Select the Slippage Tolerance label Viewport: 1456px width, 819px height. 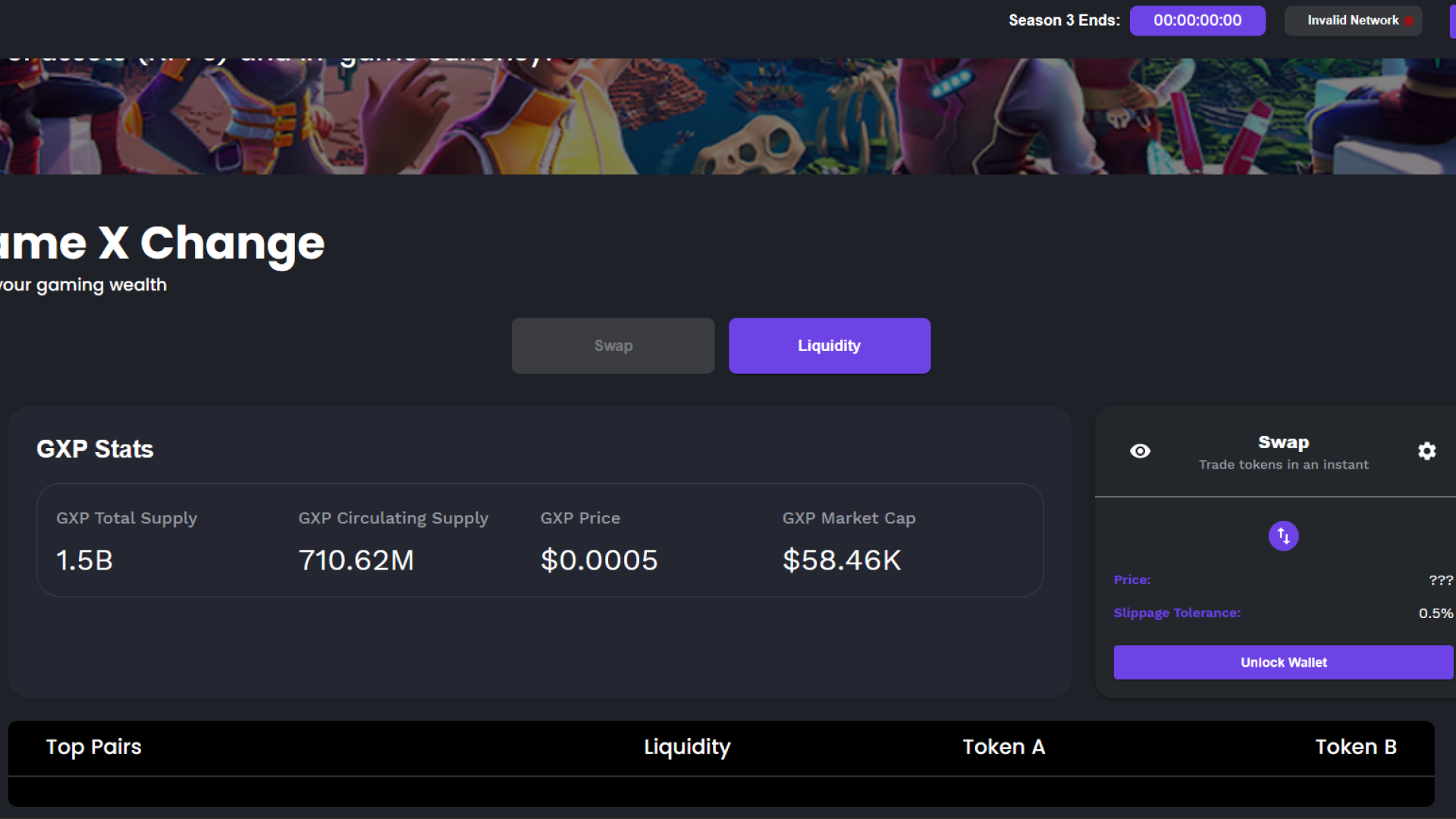pos(1177,613)
